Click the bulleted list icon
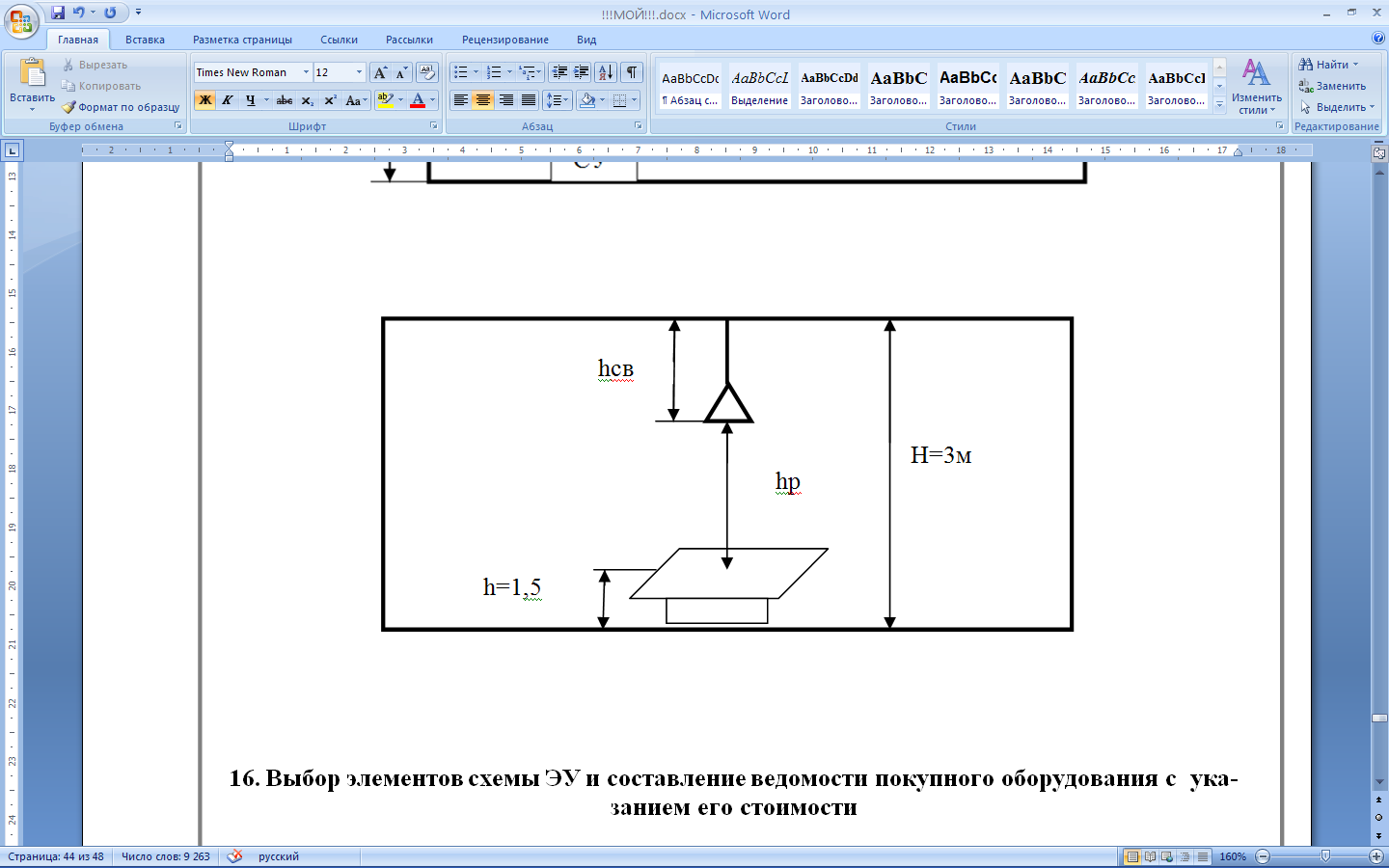The image size is (1389, 868). (x=461, y=72)
